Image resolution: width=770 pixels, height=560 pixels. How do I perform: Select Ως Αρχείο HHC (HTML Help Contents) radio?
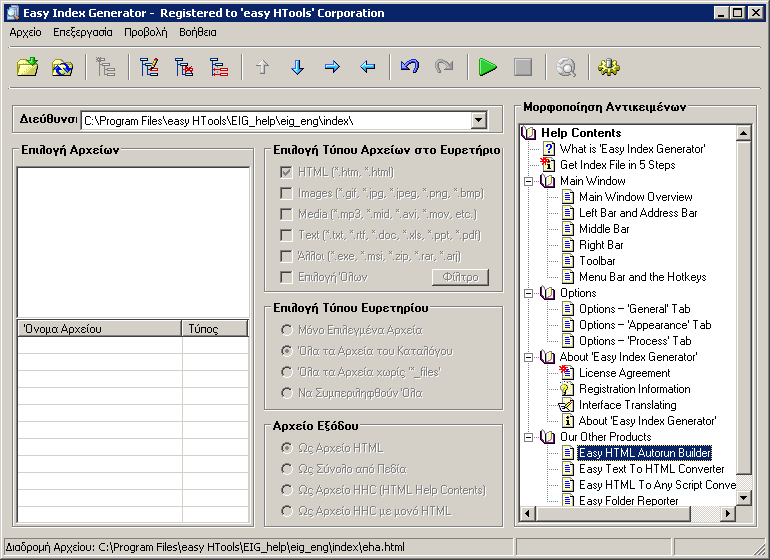click(x=286, y=490)
